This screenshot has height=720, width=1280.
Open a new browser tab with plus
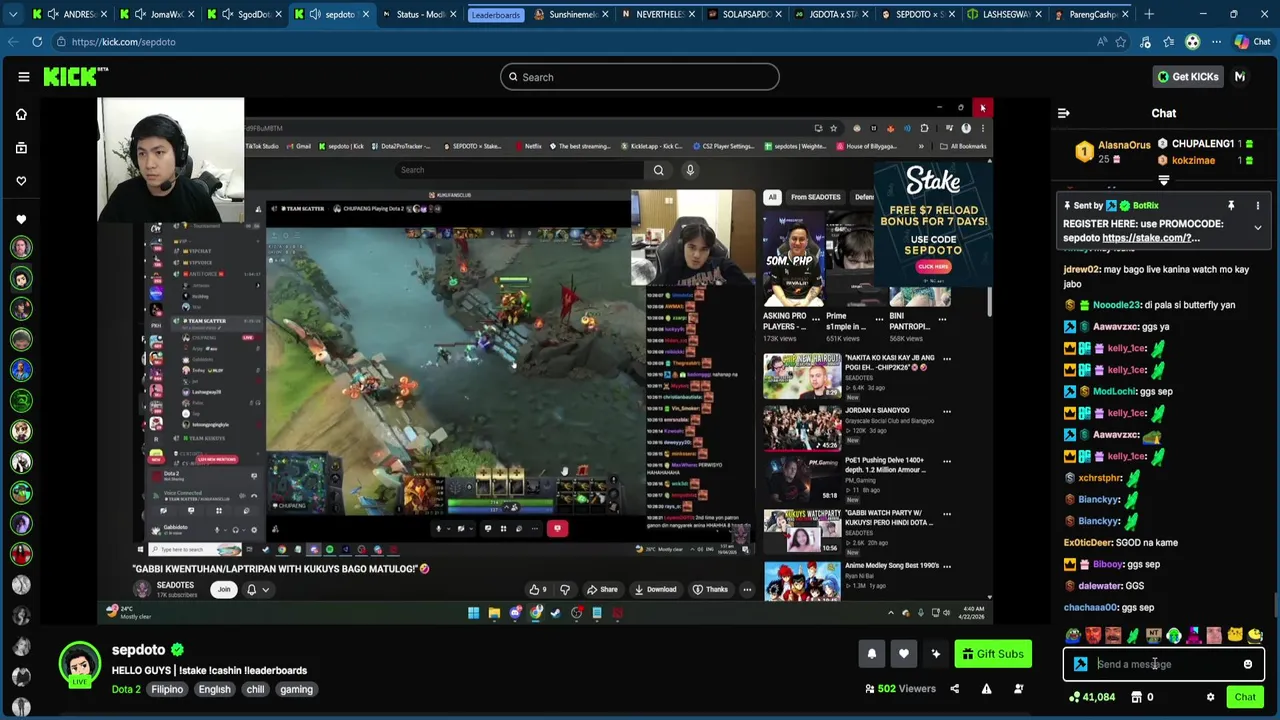pyautogui.click(x=1148, y=14)
